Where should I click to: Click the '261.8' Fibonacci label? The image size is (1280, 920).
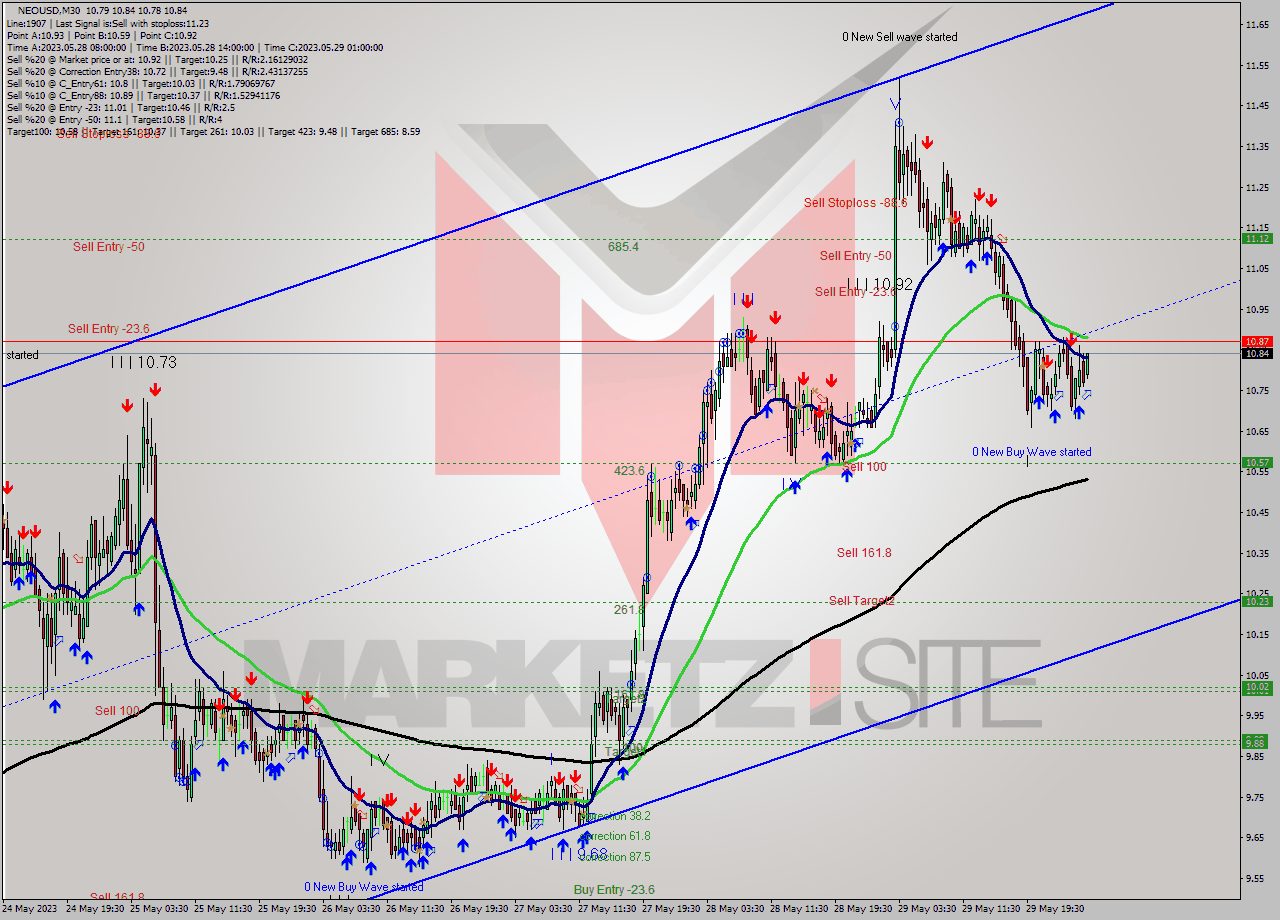tap(630, 609)
